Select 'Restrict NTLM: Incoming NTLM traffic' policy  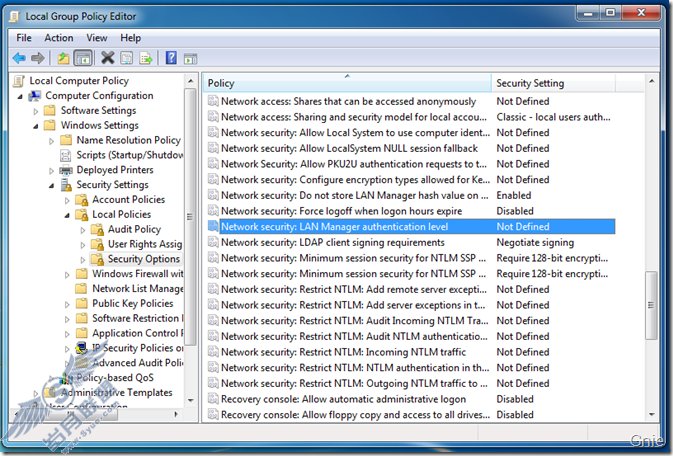(x=343, y=352)
